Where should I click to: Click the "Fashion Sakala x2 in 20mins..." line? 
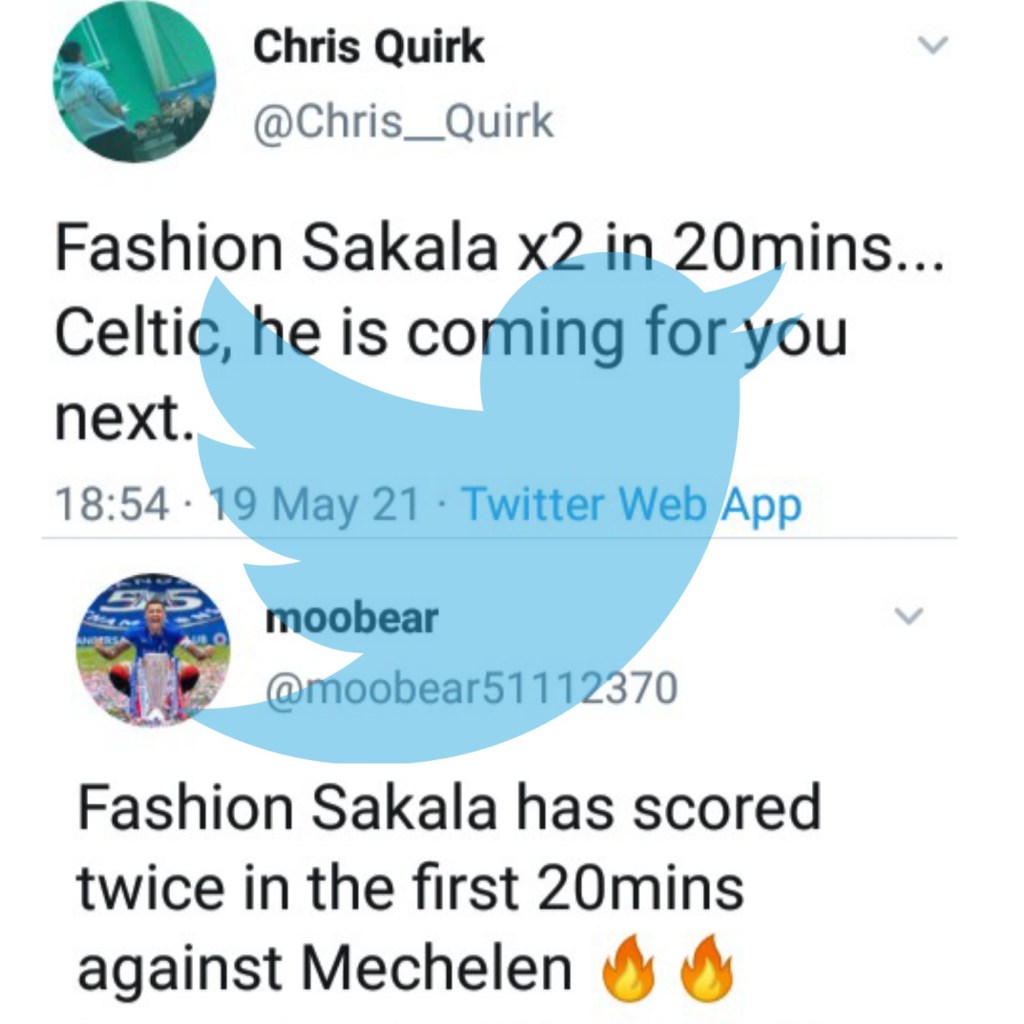[x=498, y=250]
